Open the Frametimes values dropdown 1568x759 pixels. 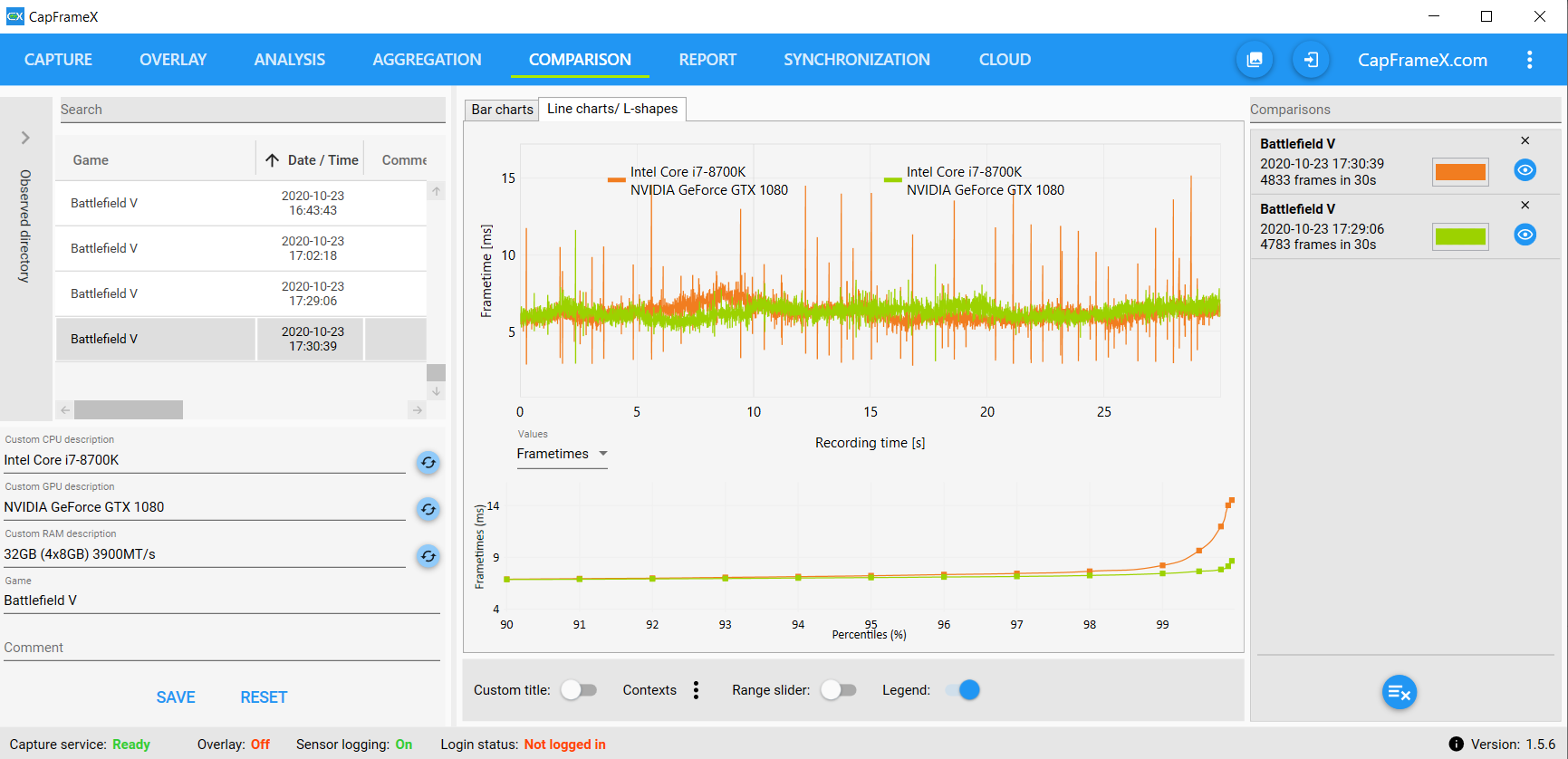pos(562,454)
